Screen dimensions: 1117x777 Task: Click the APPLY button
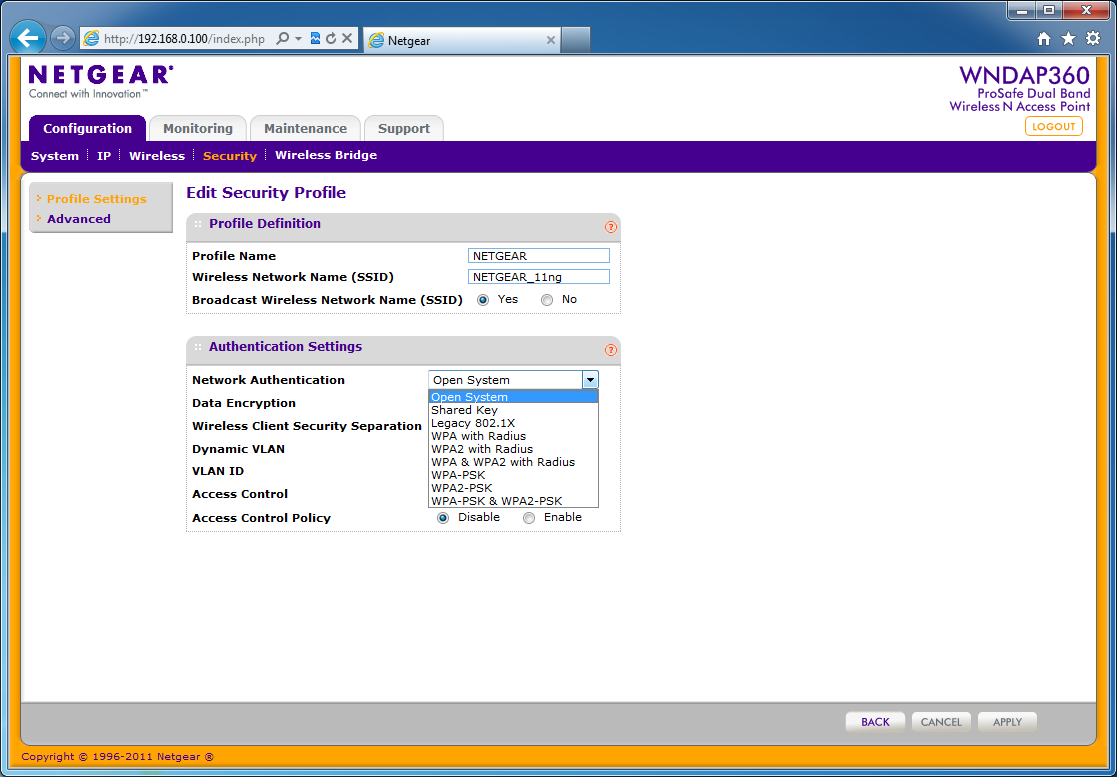1007,722
